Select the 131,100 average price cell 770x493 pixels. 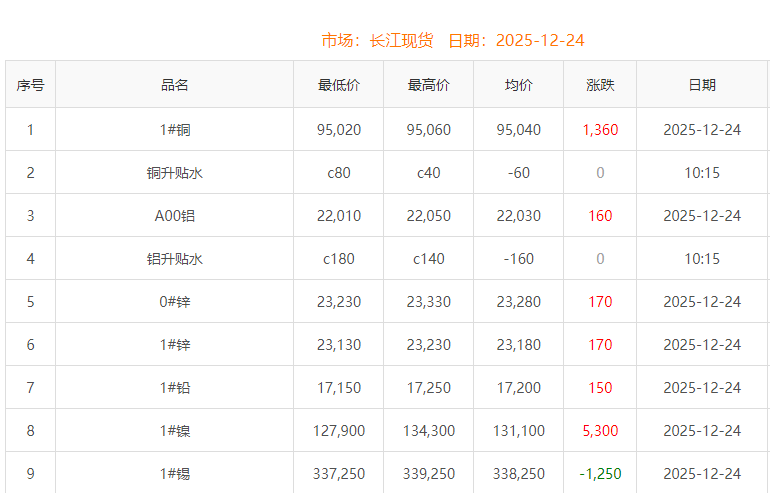coord(518,431)
